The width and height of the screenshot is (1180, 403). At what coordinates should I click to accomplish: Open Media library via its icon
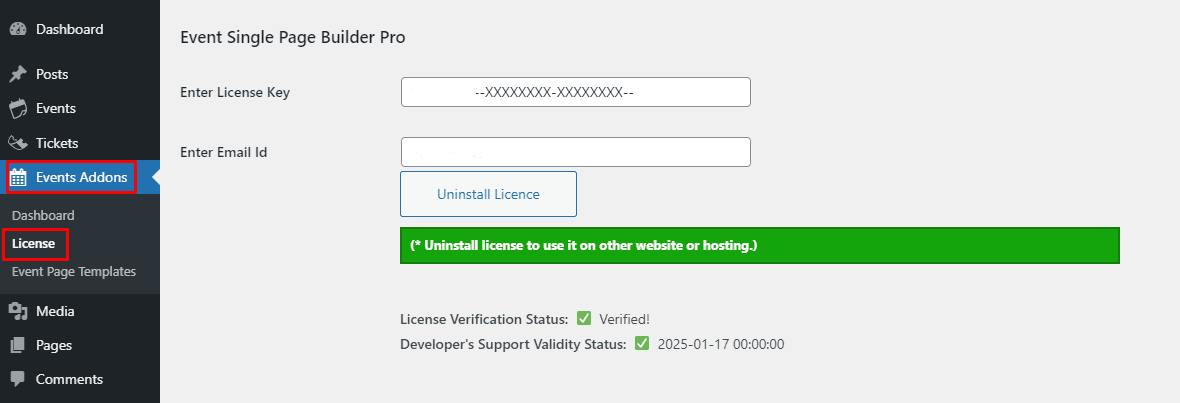pyautogui.click(x=18, y=311)
